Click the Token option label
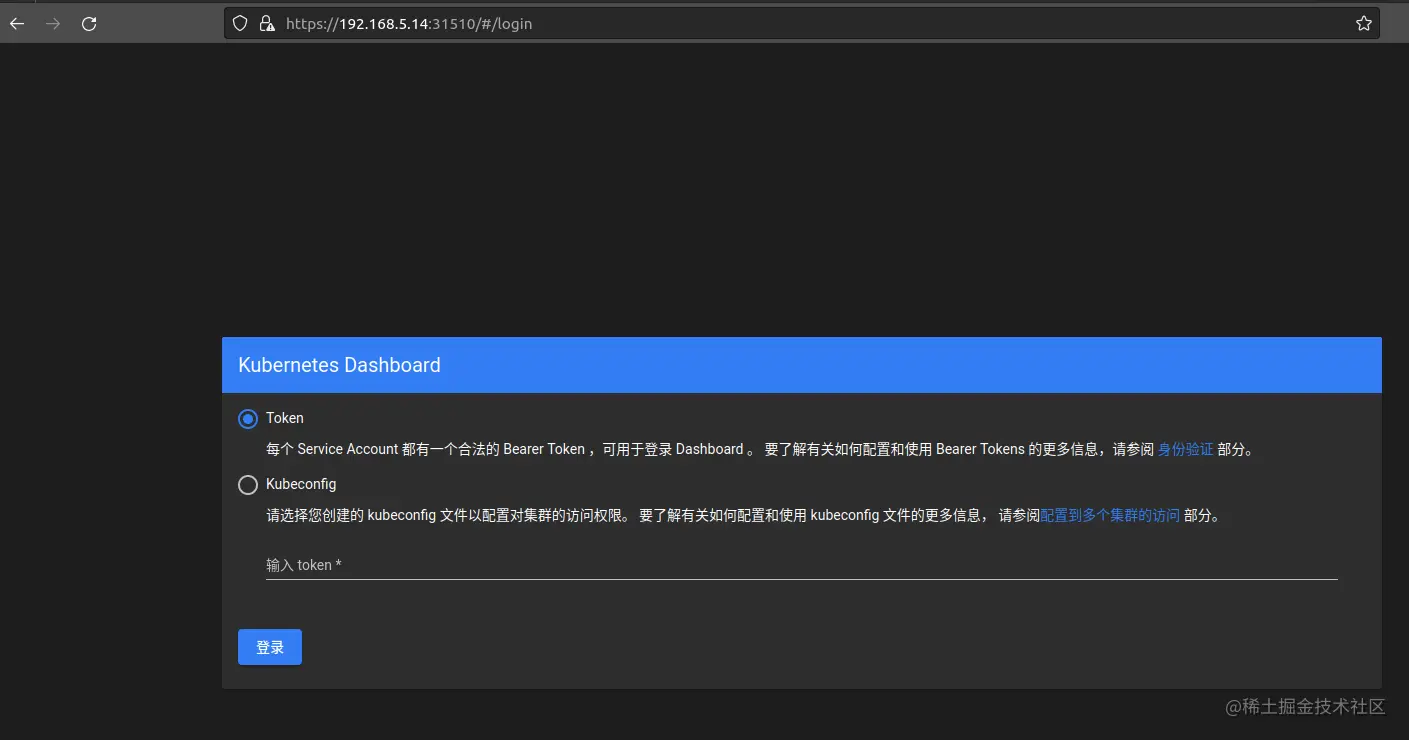Screen dimensions: 1409x740 point(285,418)
